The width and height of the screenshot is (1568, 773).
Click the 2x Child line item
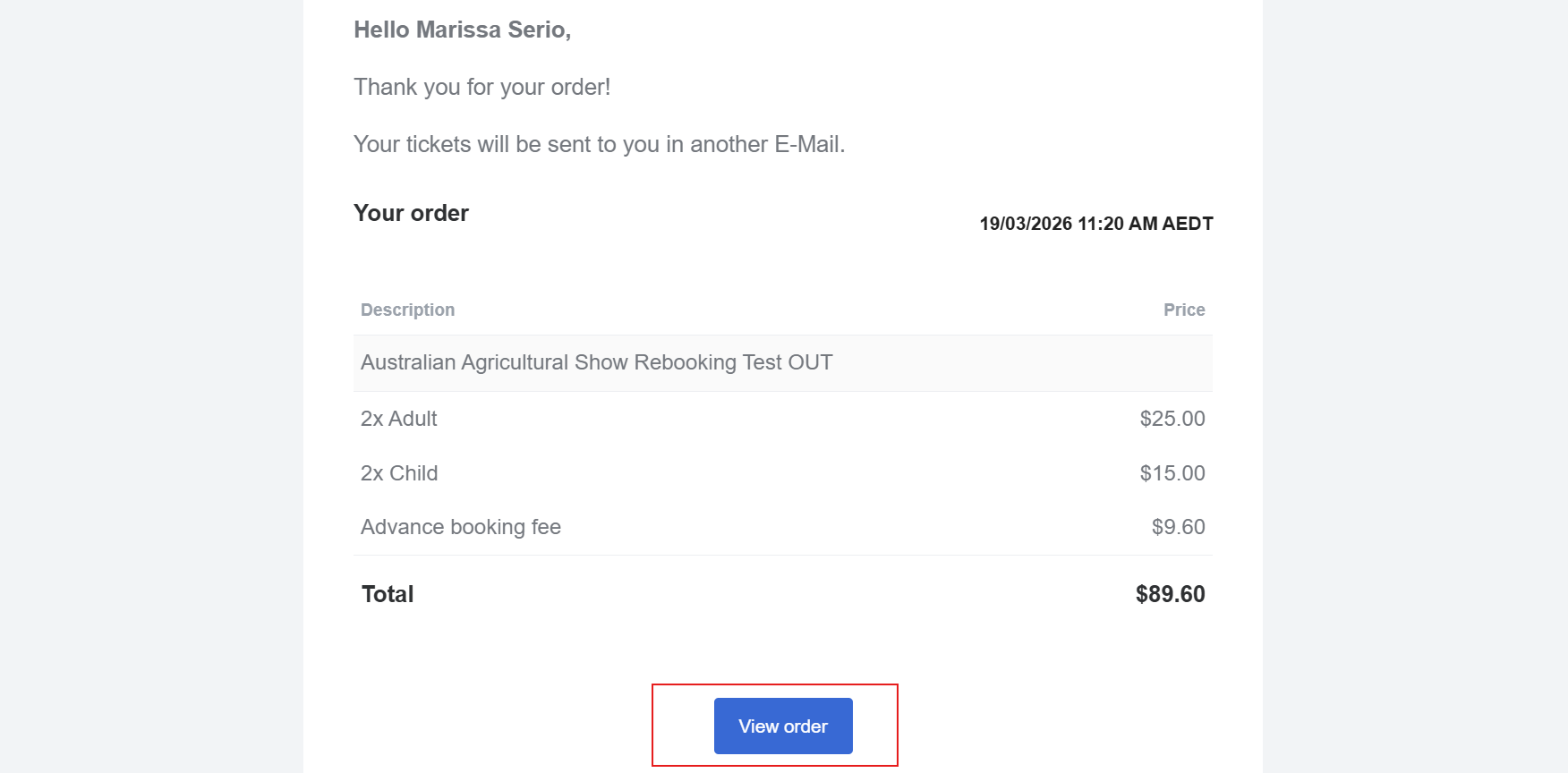click(x=398, y=473)
